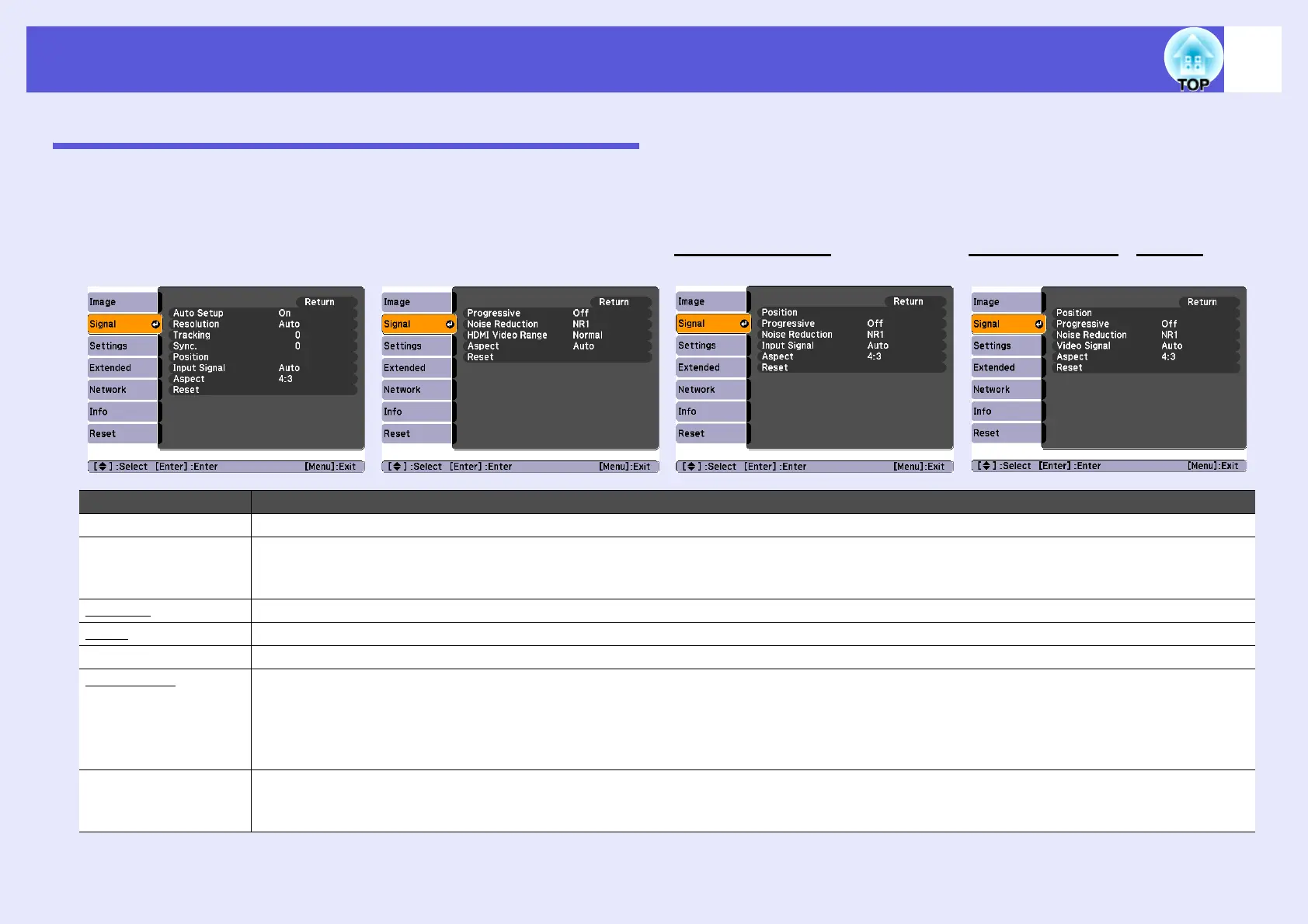Image resolution: width=1308 pixels, height=924 pixels.
Task: Open Extended tab in third menu
Action: point(712,367)
